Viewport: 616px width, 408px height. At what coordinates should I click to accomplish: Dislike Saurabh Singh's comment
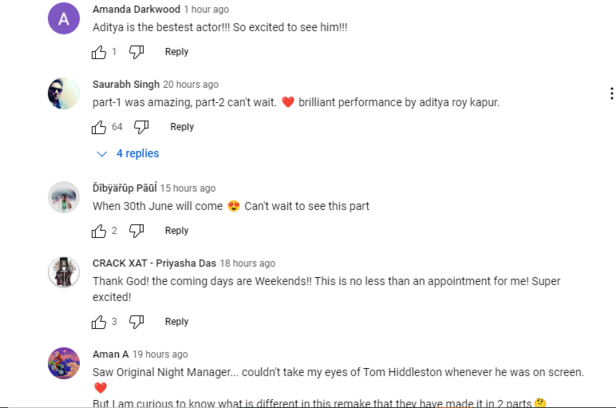coord(142,127)
